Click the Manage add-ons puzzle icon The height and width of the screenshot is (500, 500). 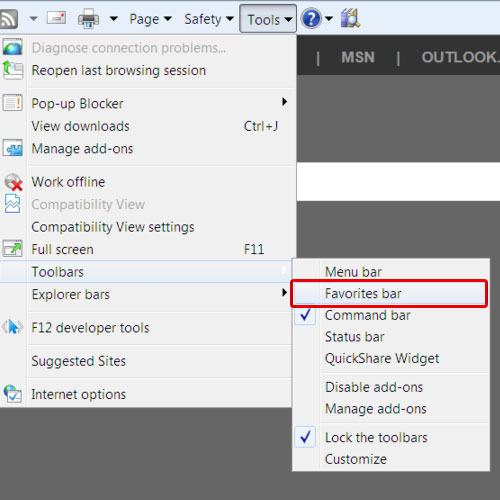coord(13,148)
